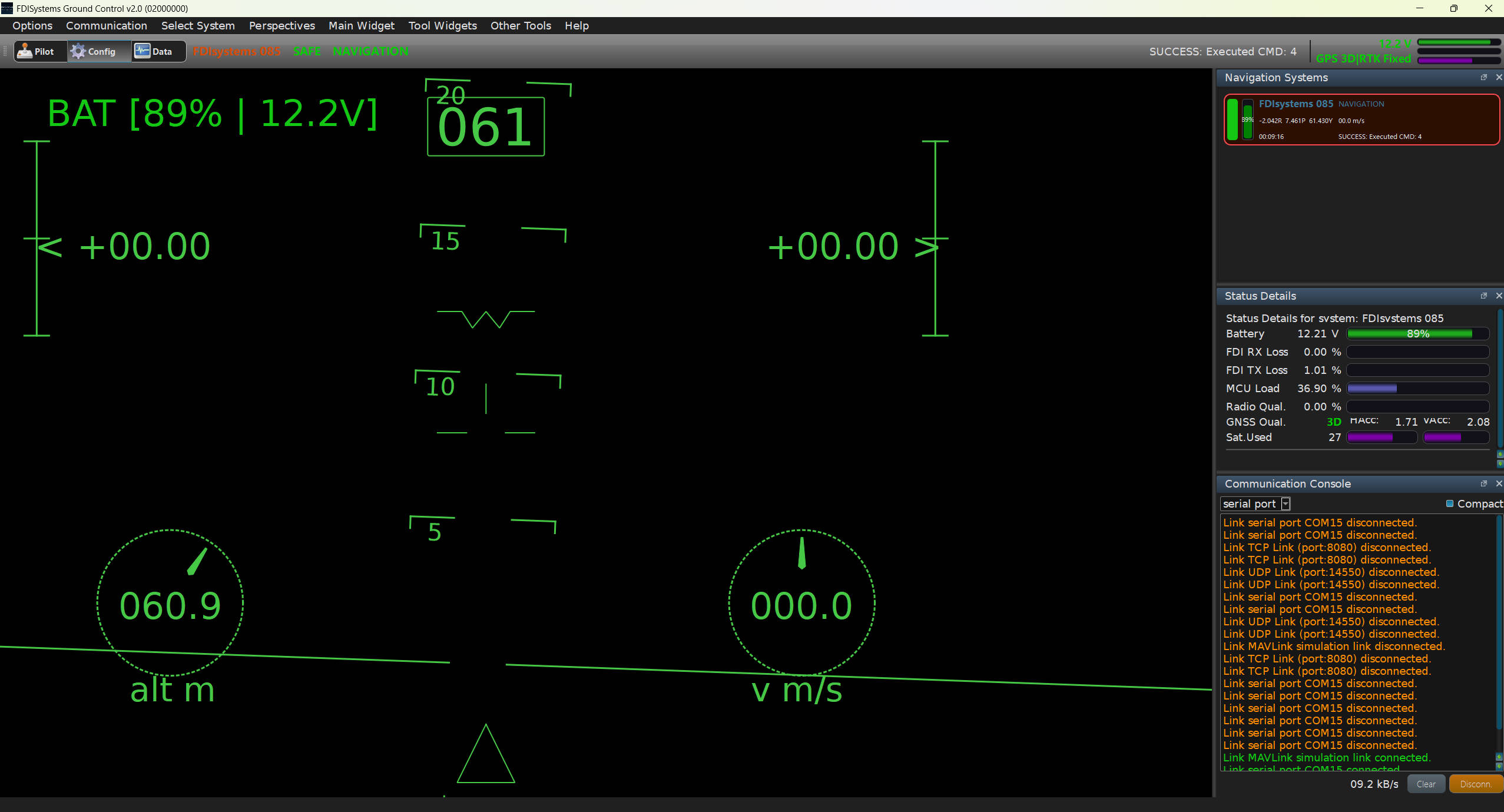Click 'Link MAVLink simulation link connected.' log line
The width and height of the screenshot is (1504, 812).
(1327, 757)
